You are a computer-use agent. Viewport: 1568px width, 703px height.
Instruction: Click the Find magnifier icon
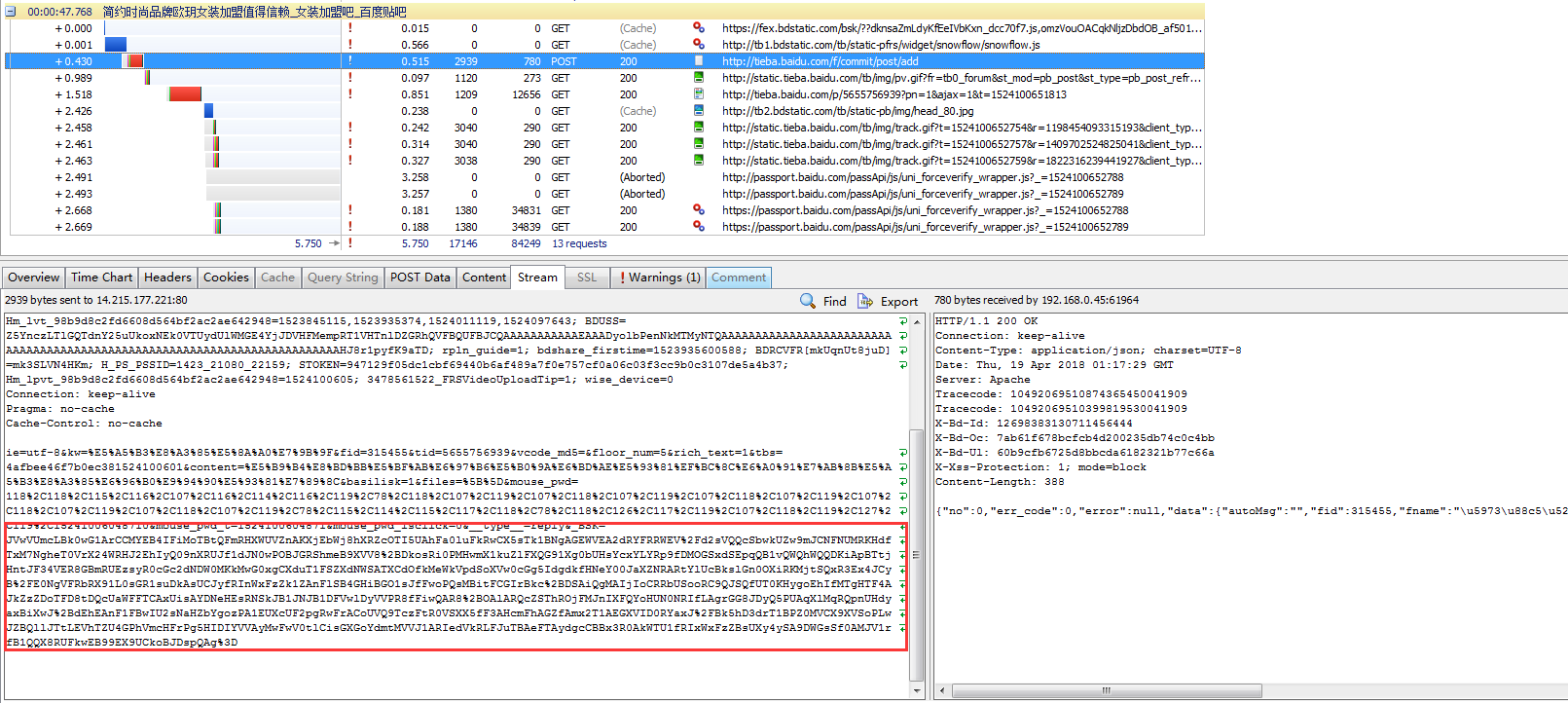(808, 301)
